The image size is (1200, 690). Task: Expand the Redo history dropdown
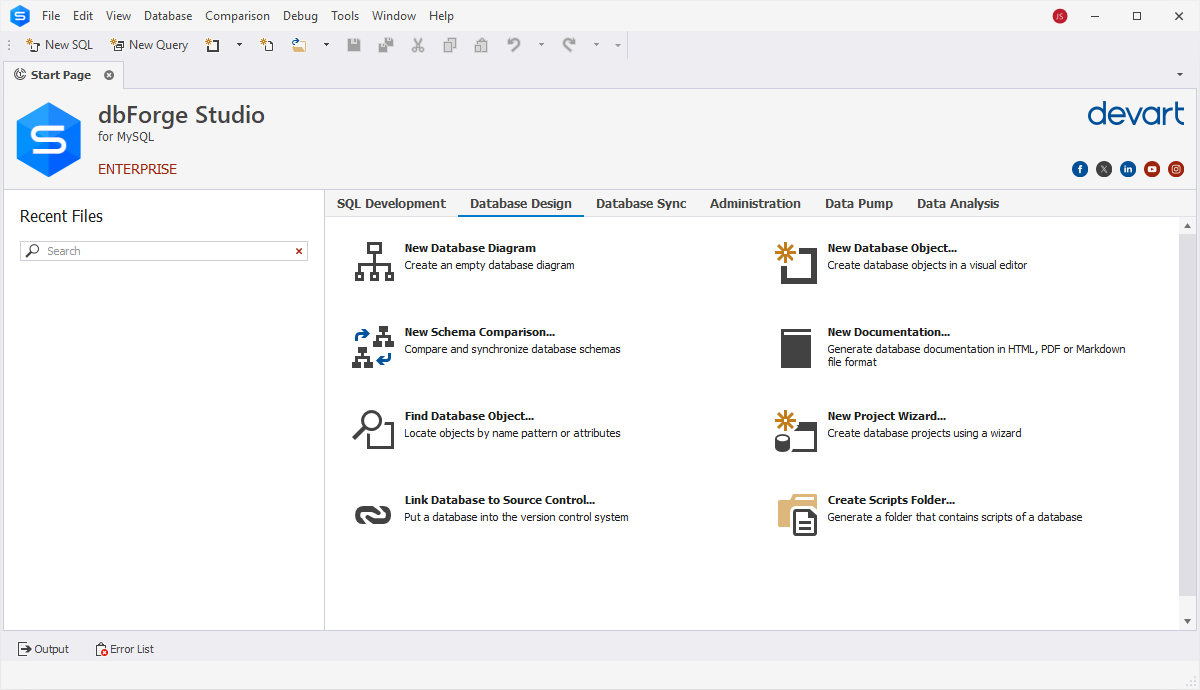(x=596, y=45)
